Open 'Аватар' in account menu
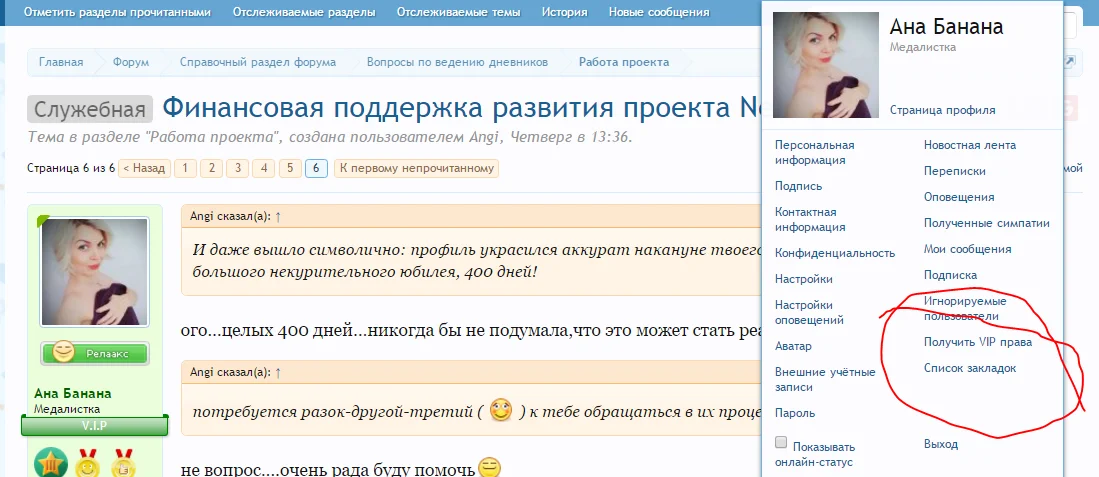1099x477 pixels. [793, 346]
